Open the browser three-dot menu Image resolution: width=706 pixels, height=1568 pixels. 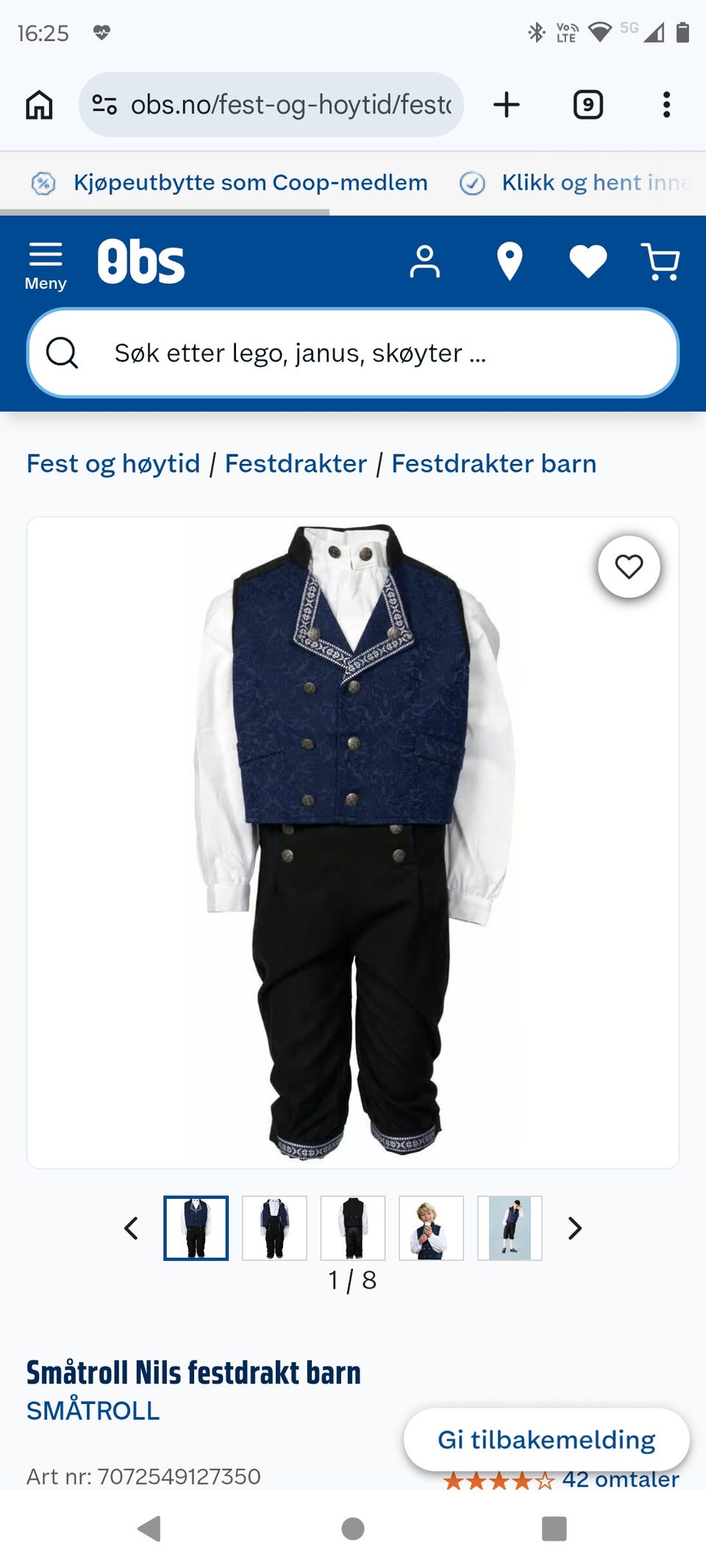pos(666,104)
